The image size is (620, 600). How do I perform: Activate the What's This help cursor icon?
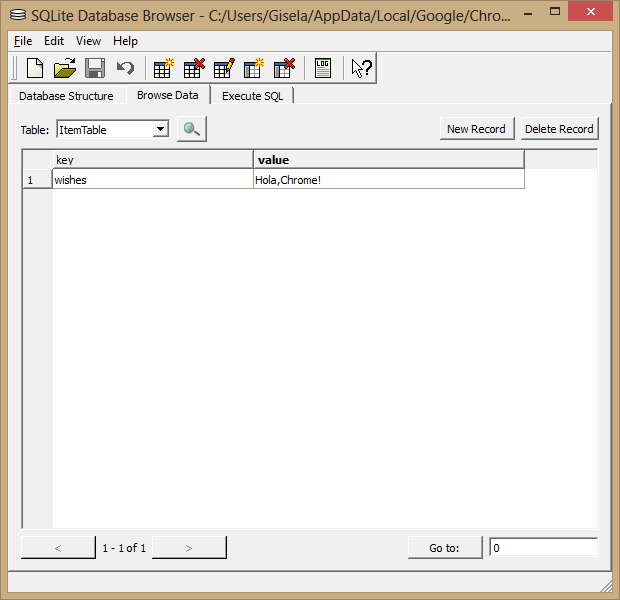coord(361,68)
